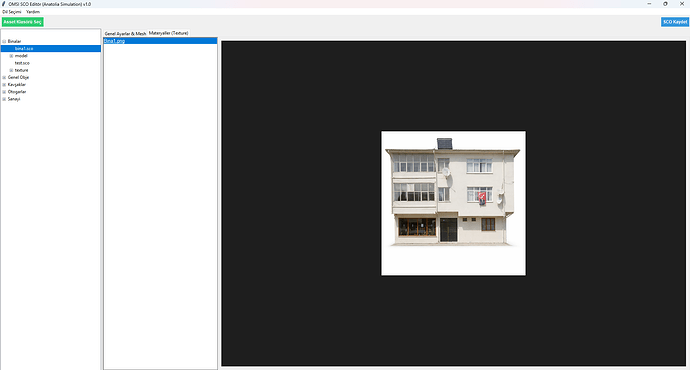
Task: Switch to Materyaller (Texture) tab
Action: [169, 33]
